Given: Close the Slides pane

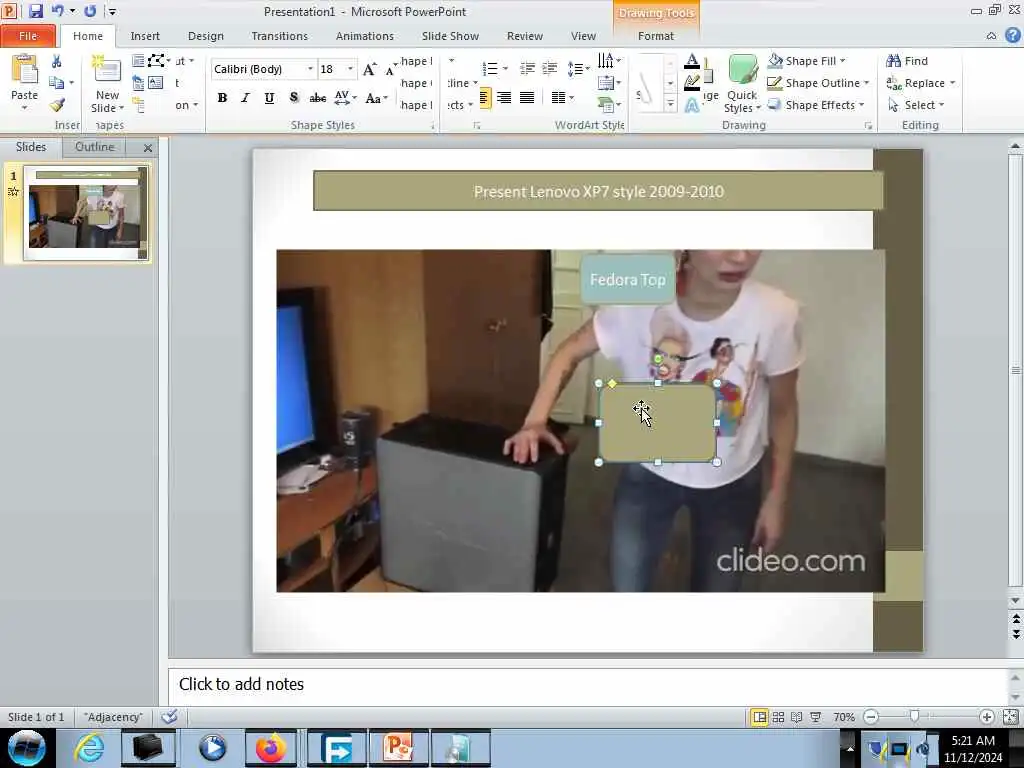Looking at the screenshot, I should pyautogui.click(x=148, y=148).
